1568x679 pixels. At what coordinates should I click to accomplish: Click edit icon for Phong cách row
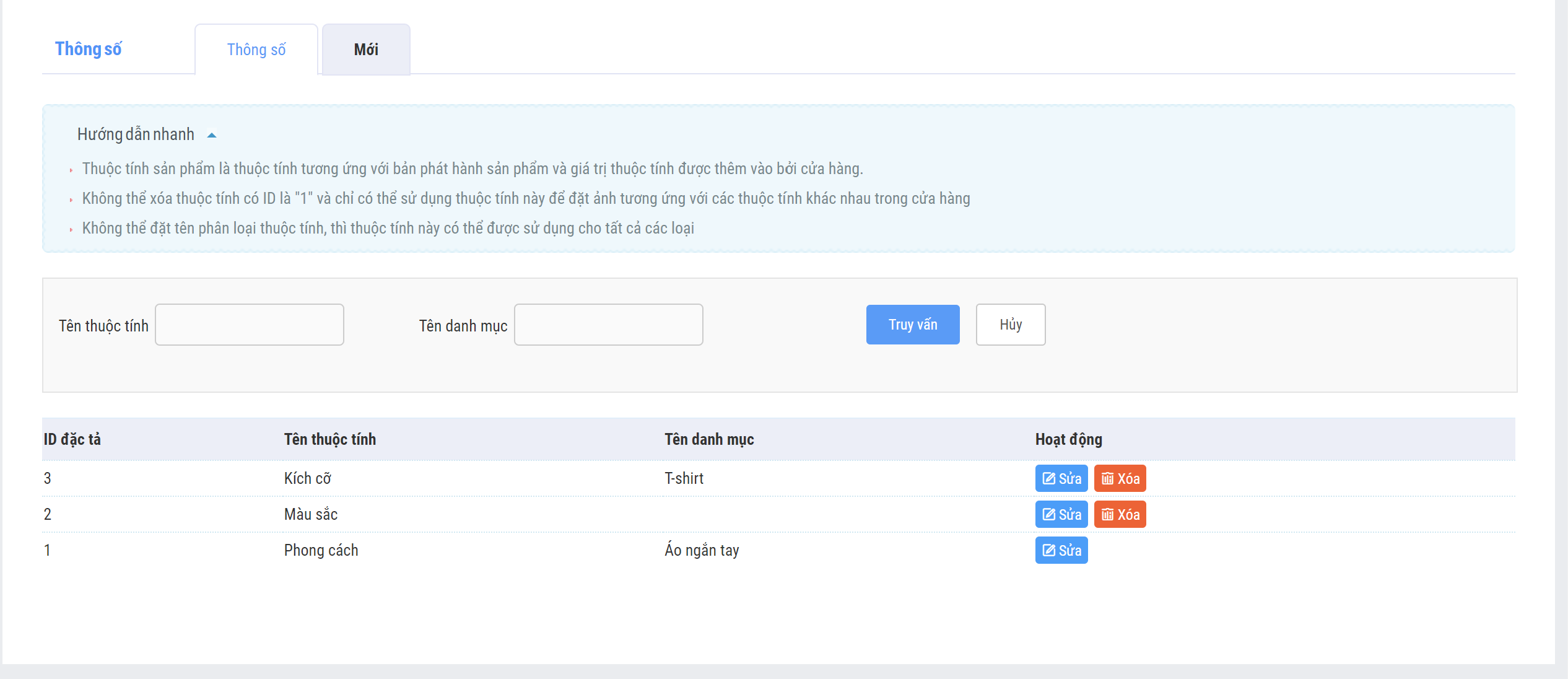[1048, 550]
